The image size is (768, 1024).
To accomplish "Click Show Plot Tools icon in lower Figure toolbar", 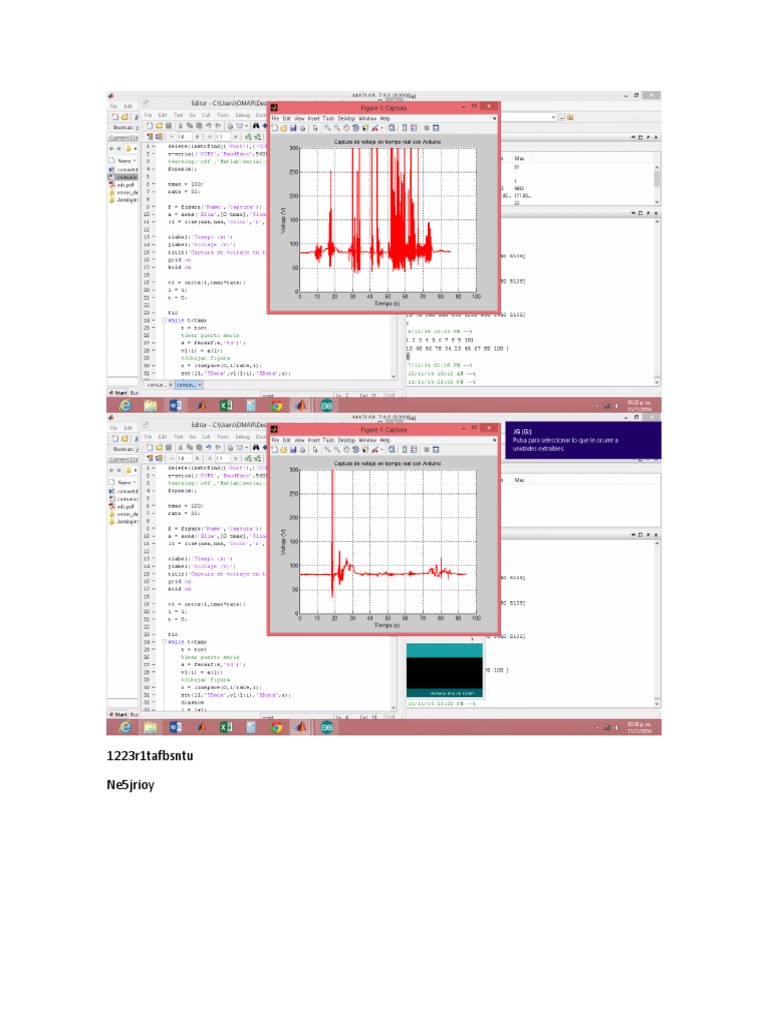I will point(436,449).
